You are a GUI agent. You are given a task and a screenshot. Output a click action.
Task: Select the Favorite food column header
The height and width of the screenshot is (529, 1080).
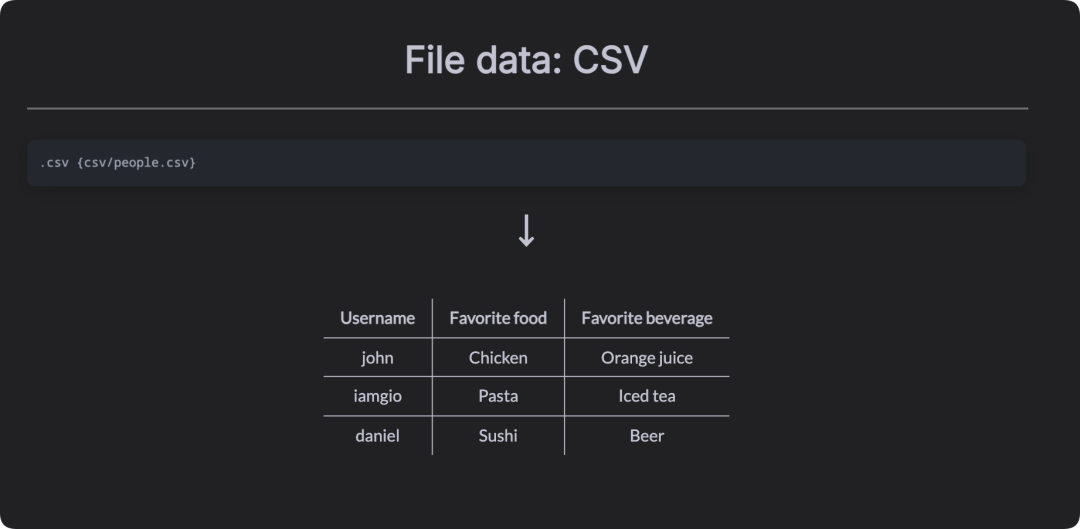[498, 318]
